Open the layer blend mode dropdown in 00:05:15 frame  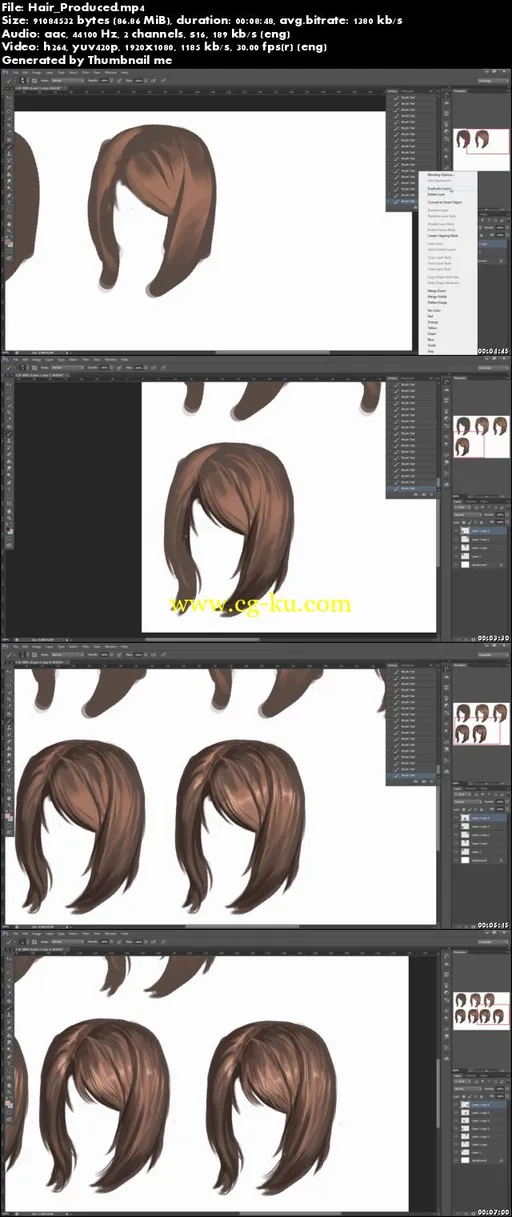click(468, 802)
